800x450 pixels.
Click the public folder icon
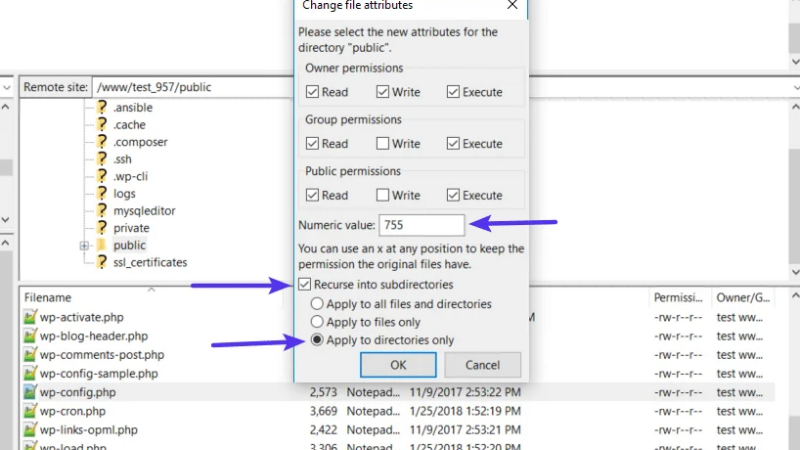tap(102, 245)
